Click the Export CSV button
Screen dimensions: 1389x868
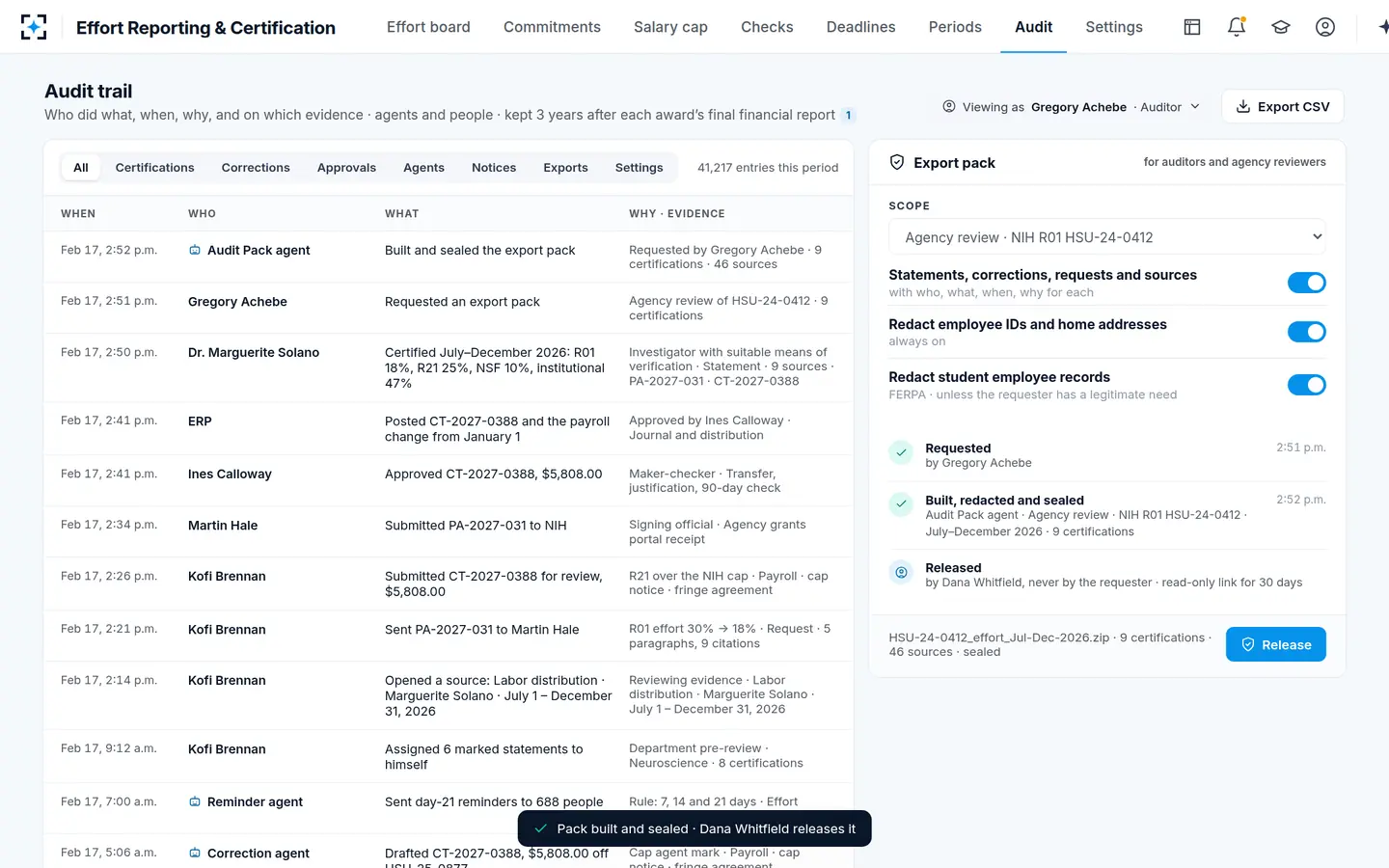tap(1283, 107)
